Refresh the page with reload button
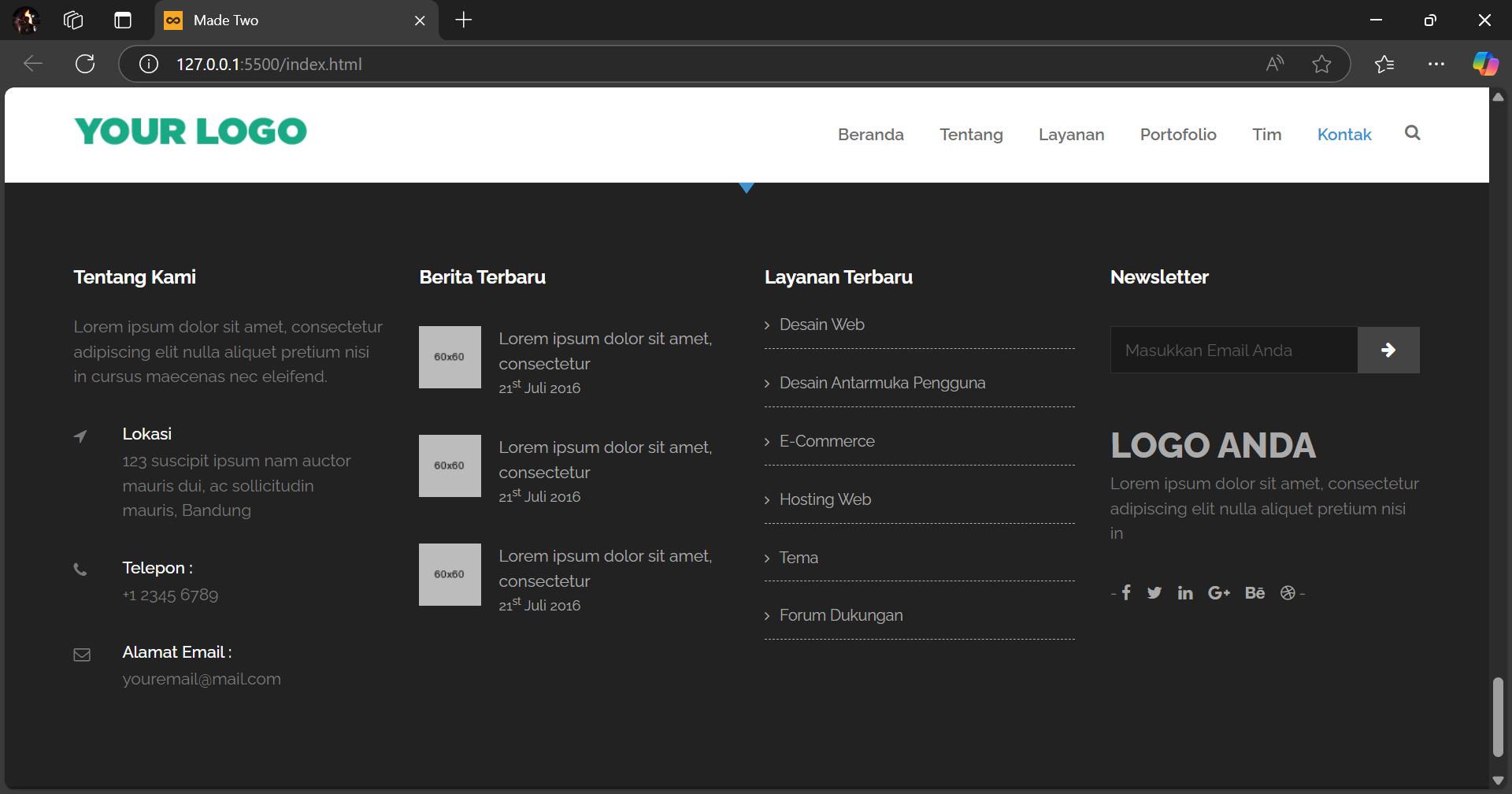1512x794 pixels. click(85, 64)
